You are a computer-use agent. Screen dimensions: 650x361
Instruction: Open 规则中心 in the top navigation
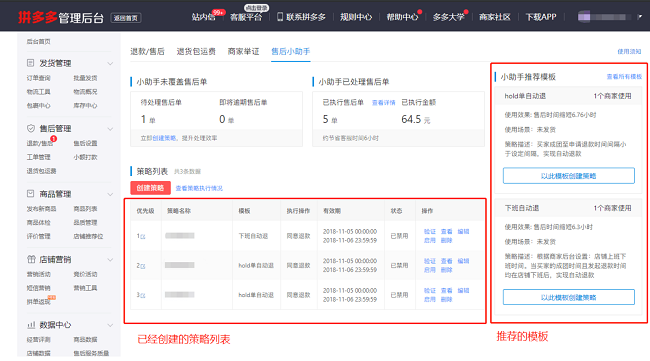356,17
